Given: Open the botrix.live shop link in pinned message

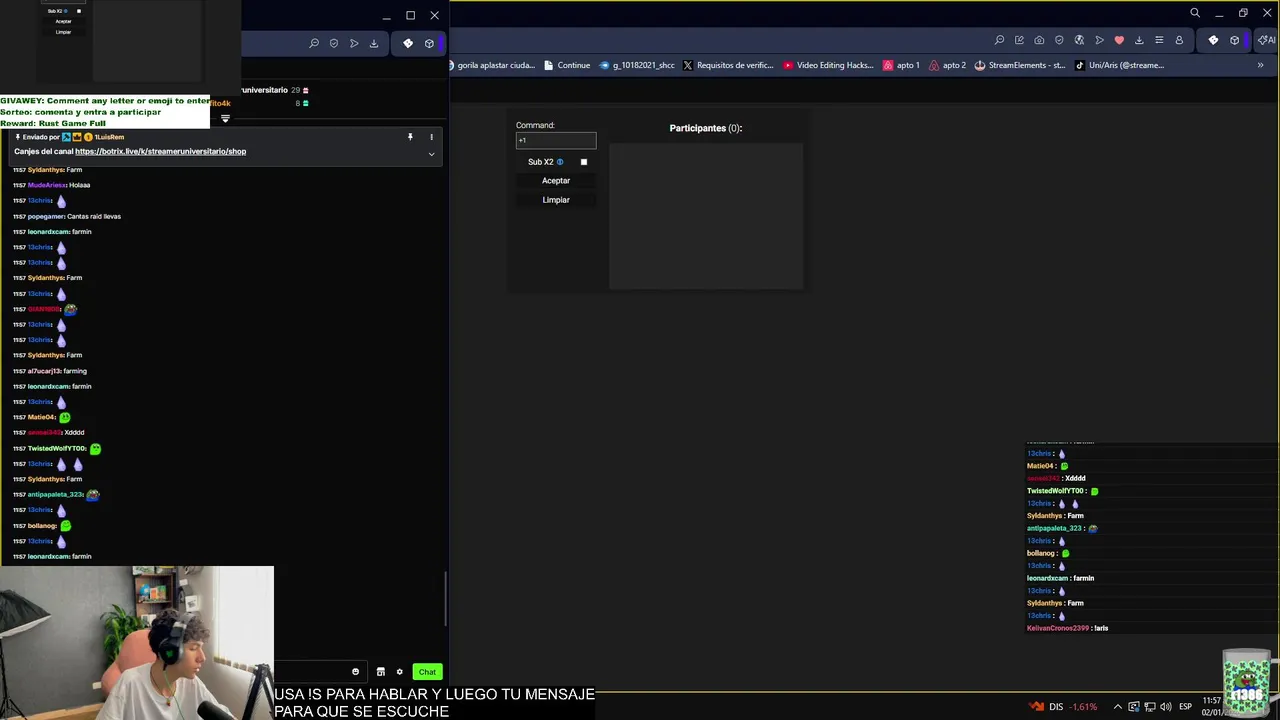Looking at the screenshot, I should [x=160, y=151].
